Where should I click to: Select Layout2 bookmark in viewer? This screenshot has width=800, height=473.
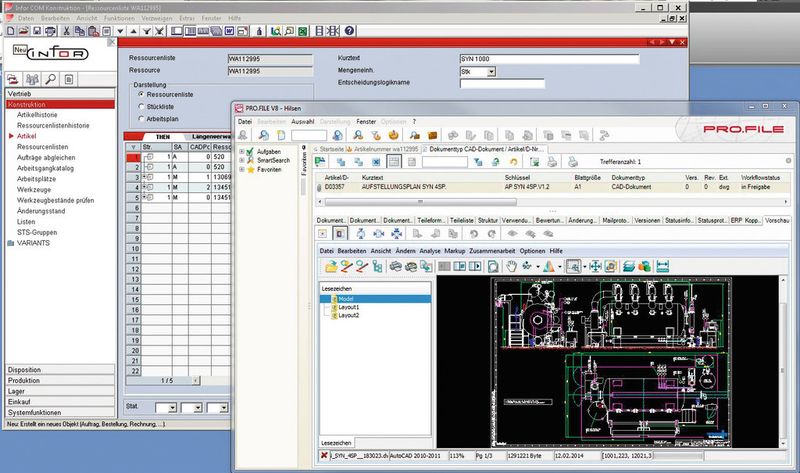348,315
